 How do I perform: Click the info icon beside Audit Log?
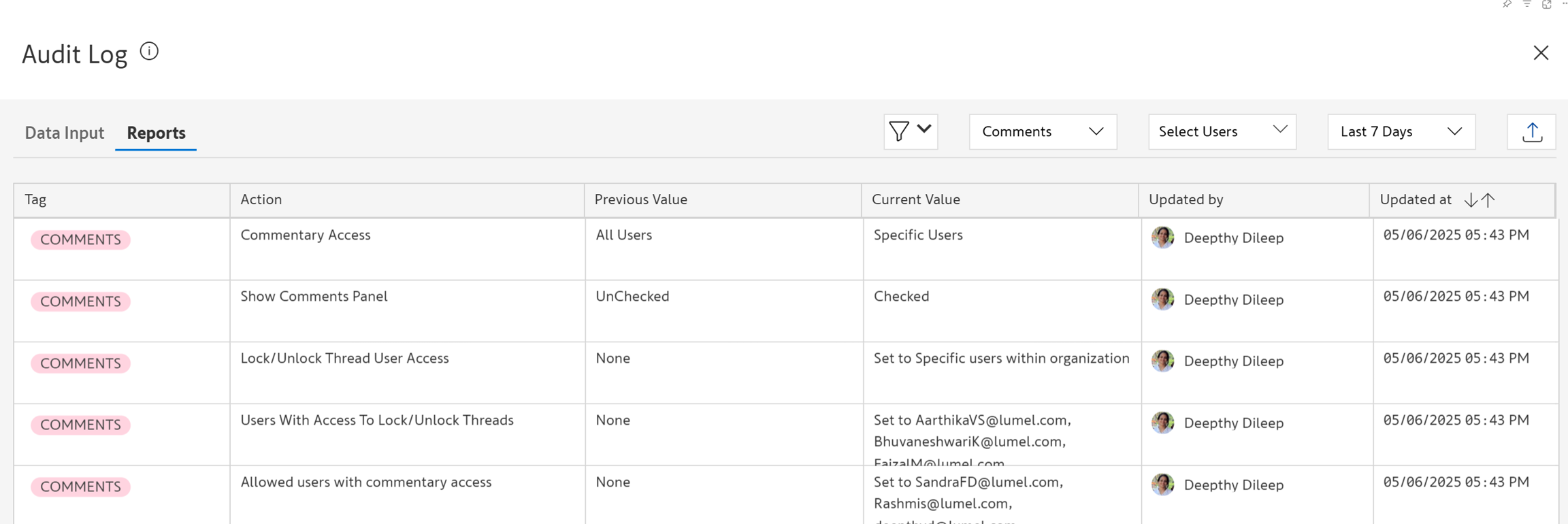click(x=149, y=52)
